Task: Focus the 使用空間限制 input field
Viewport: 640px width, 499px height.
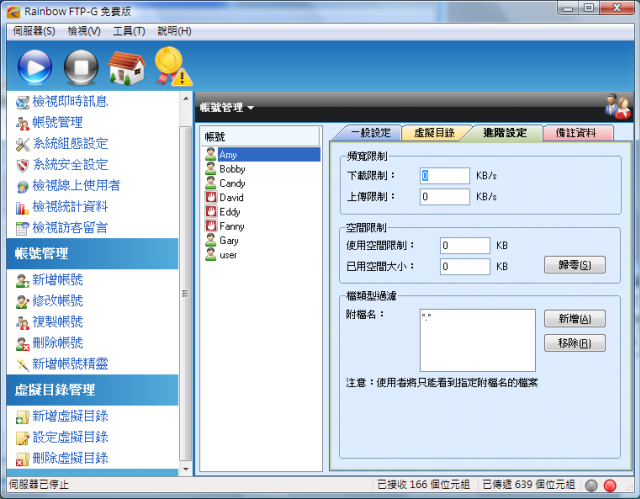Action: (x=465, y=246)
